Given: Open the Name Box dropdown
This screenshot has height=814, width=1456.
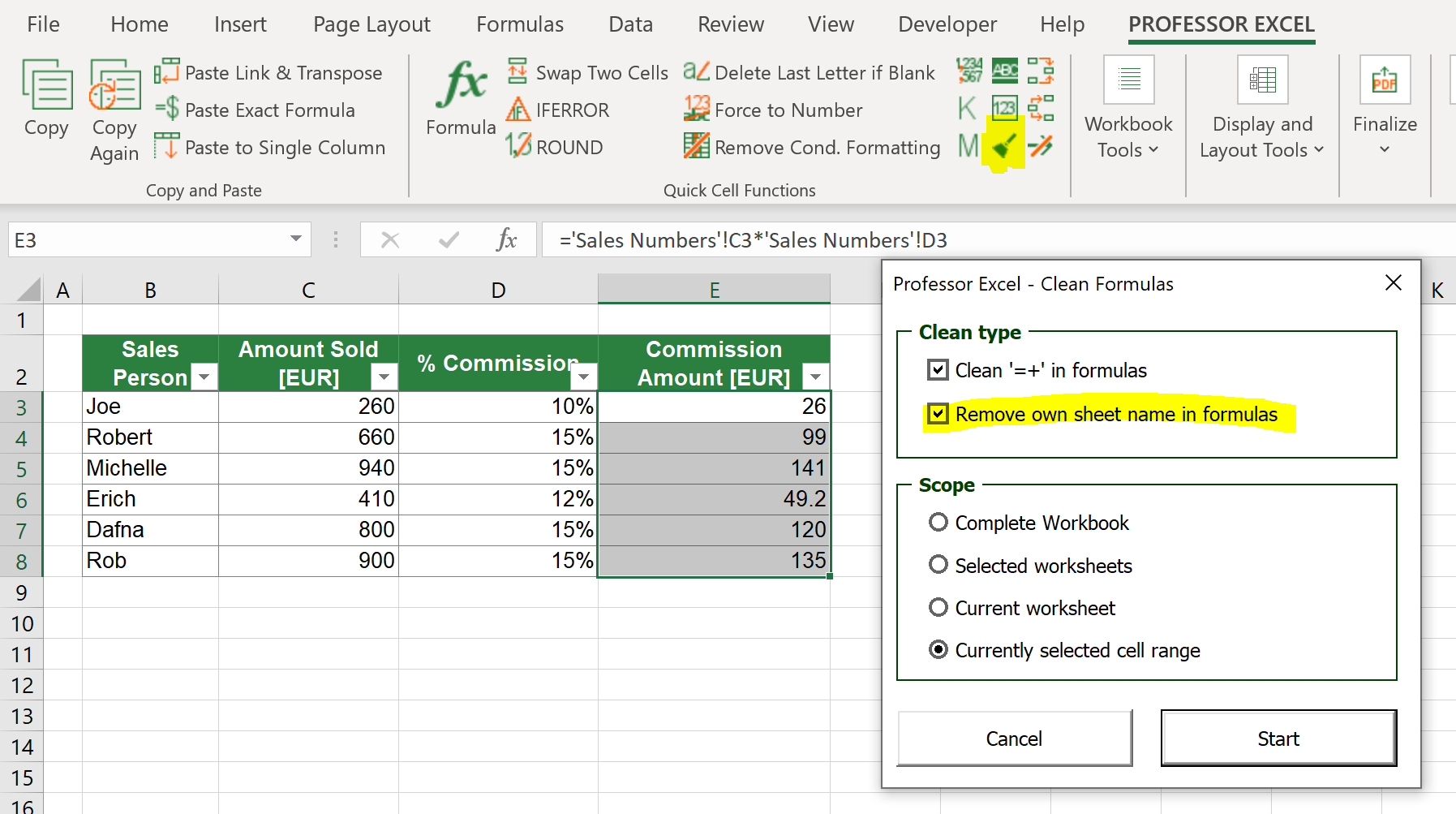Looking at the screenshot, I should click(294, 239).
